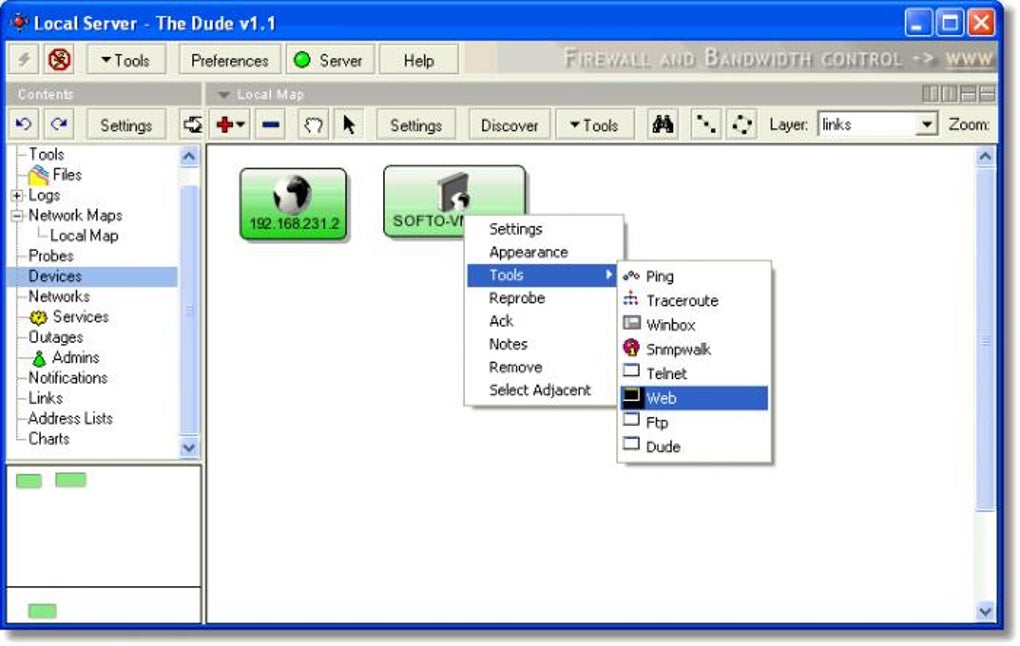Click the binoculars find icon
Viewport: 1020px width, 646px height.
point(662,124)
